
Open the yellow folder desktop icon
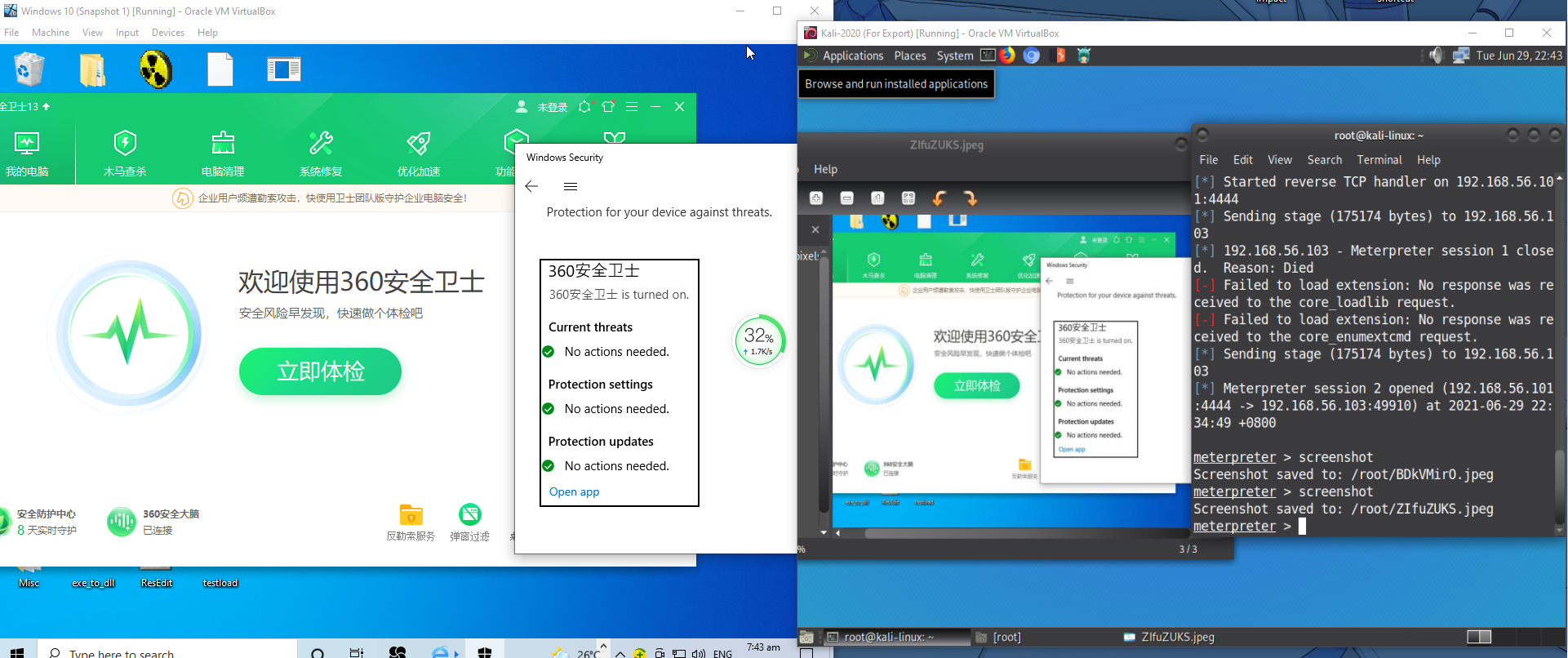click(x=92, y=69)
